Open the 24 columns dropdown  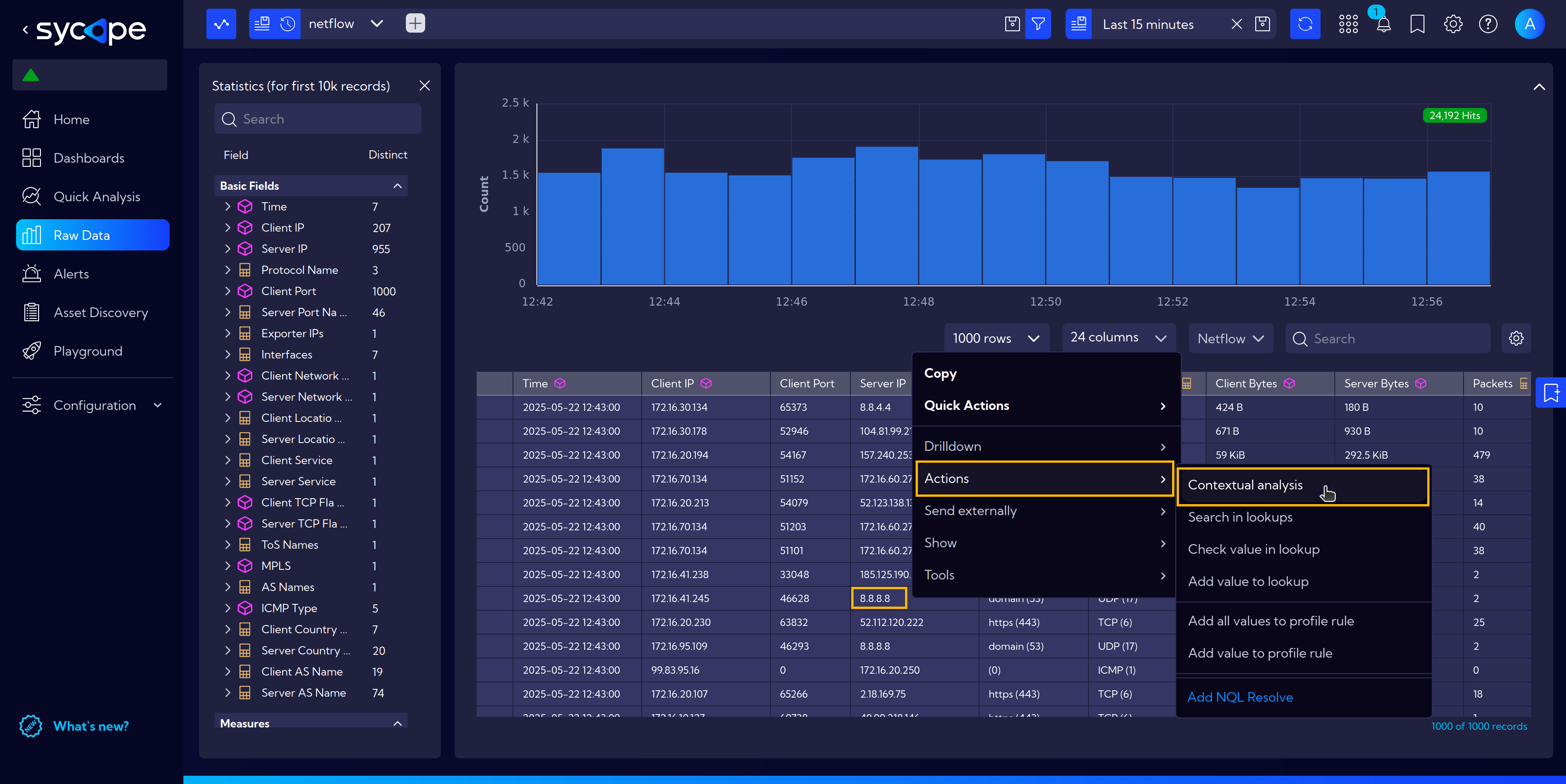pyautogui.click(x=1119, y=337)
